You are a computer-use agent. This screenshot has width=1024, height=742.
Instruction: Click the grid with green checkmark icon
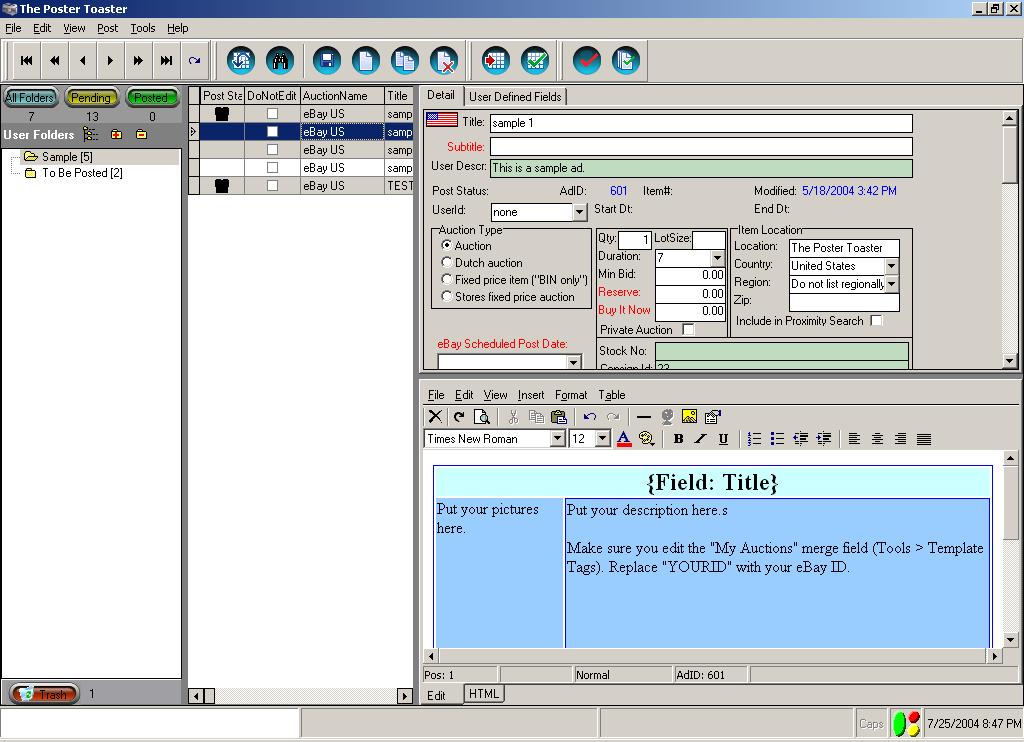(x=535, y=61)
